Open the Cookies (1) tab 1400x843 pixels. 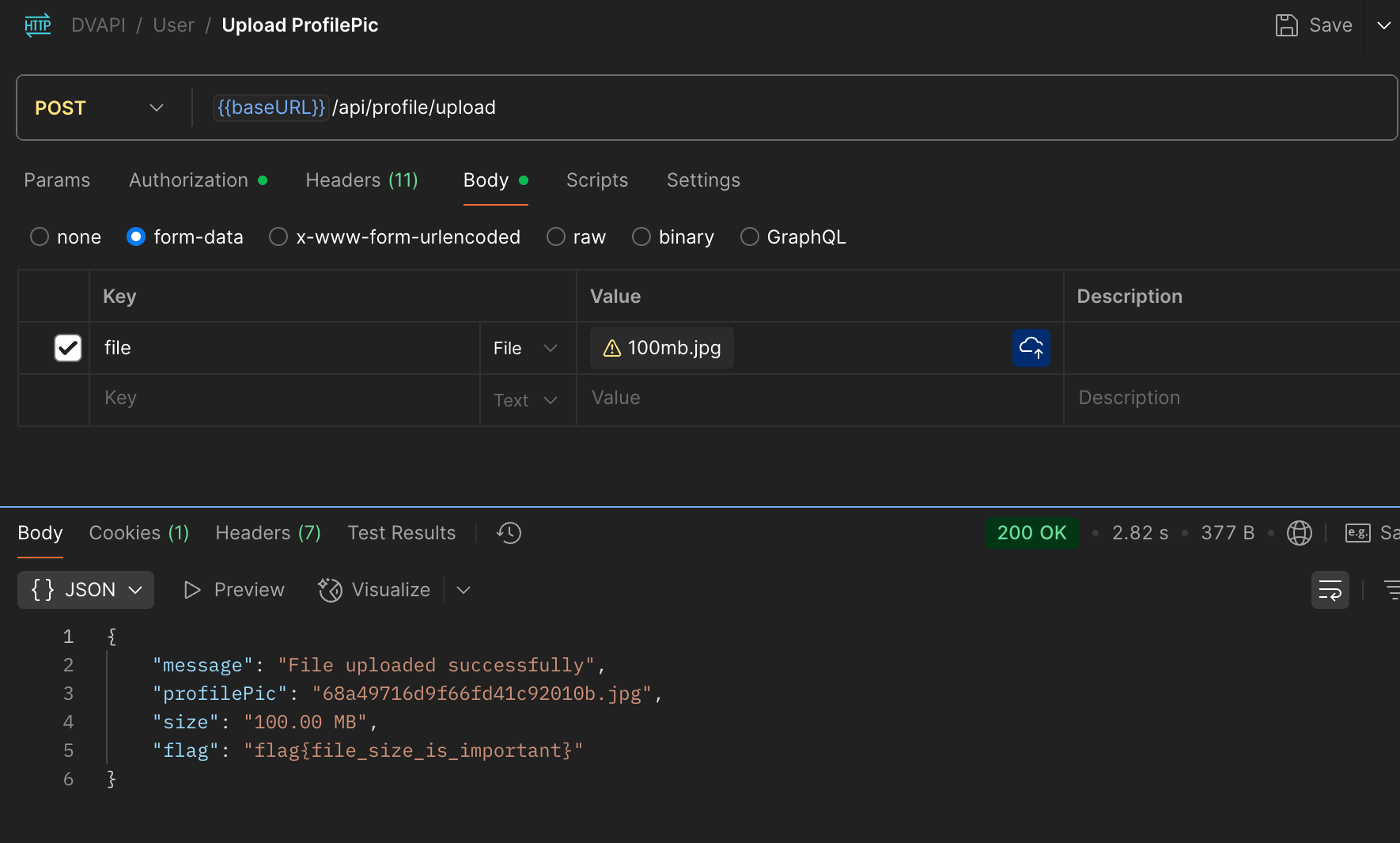tap(139, 533)
